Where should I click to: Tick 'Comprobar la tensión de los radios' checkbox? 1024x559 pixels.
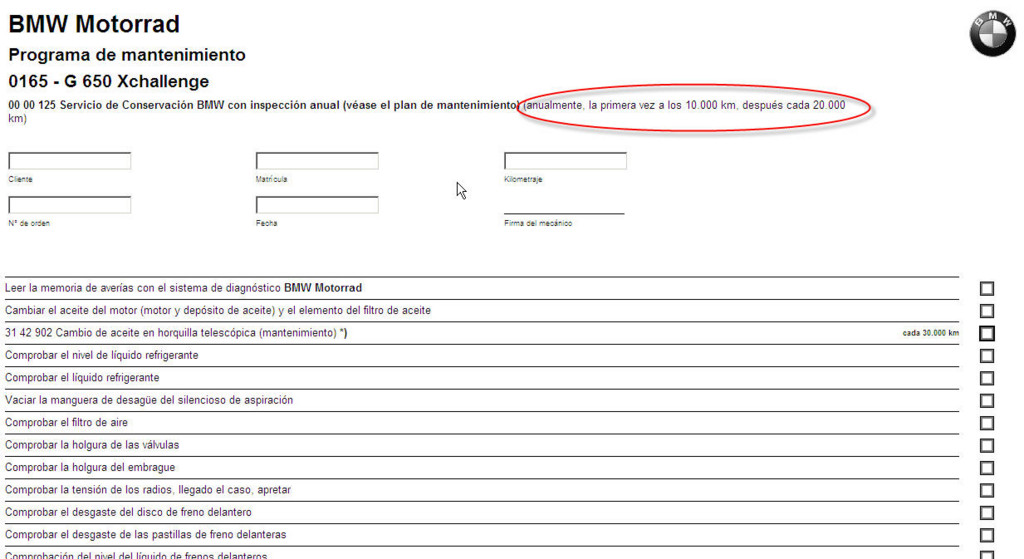point(987,490)
